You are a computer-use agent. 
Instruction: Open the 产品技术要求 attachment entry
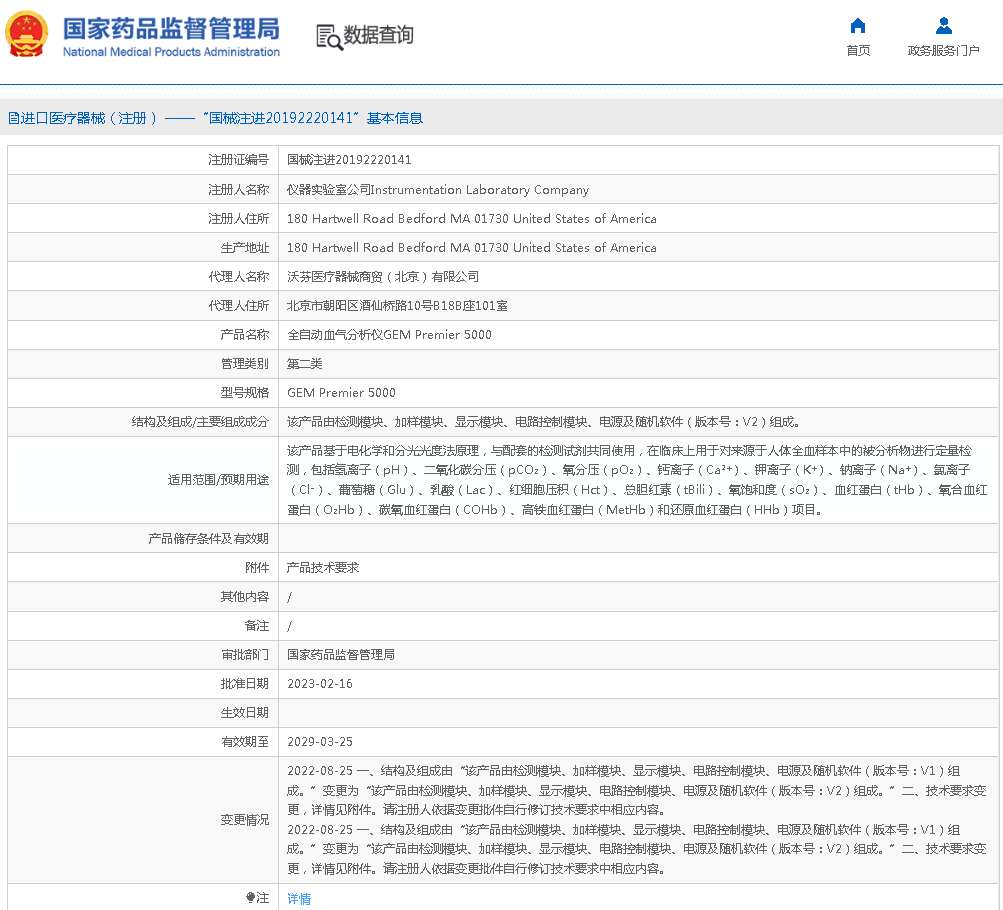coord(323,568)
